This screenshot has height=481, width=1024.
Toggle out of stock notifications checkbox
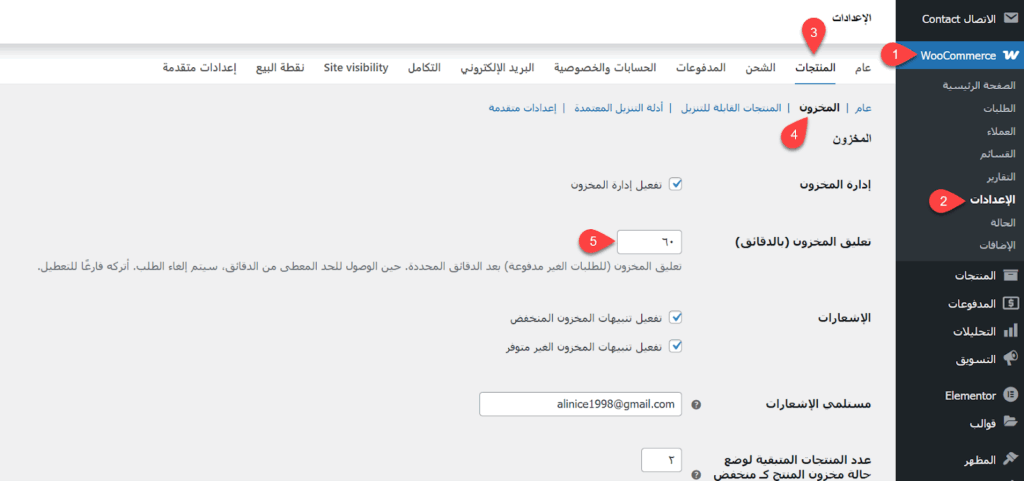677,347
